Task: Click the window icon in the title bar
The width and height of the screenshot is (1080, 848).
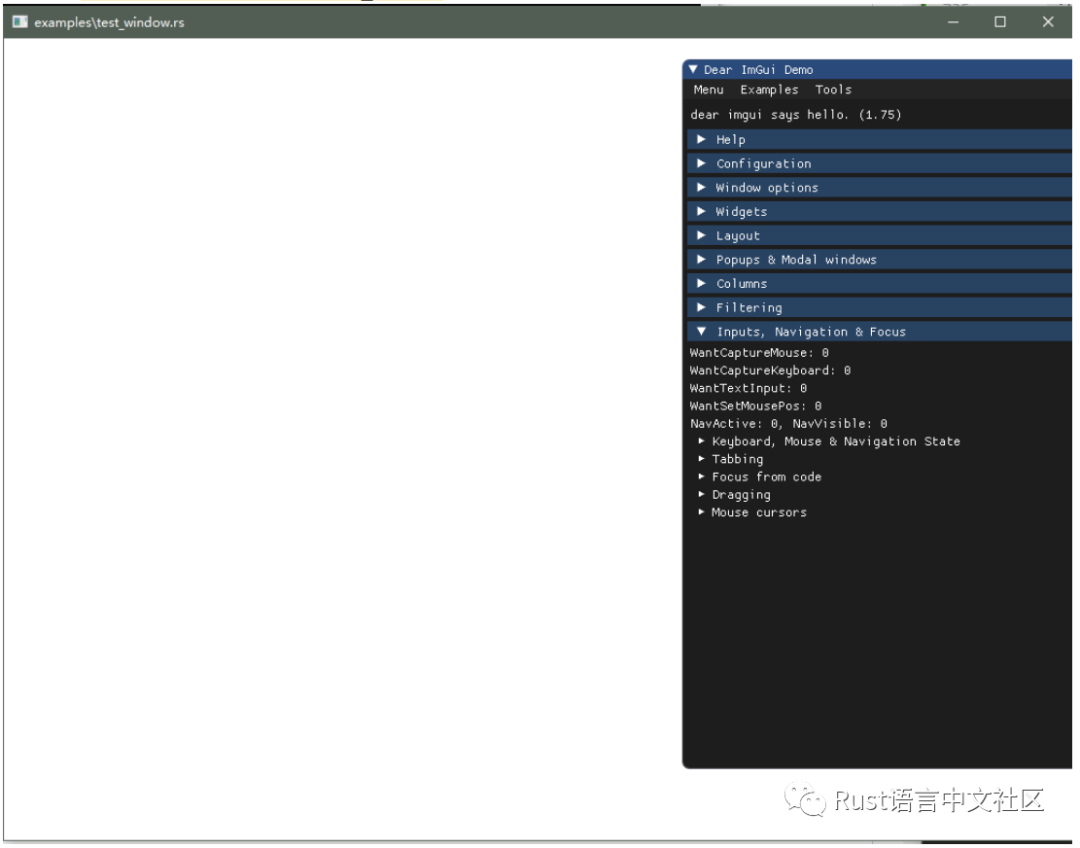Action: coord(19,22)
